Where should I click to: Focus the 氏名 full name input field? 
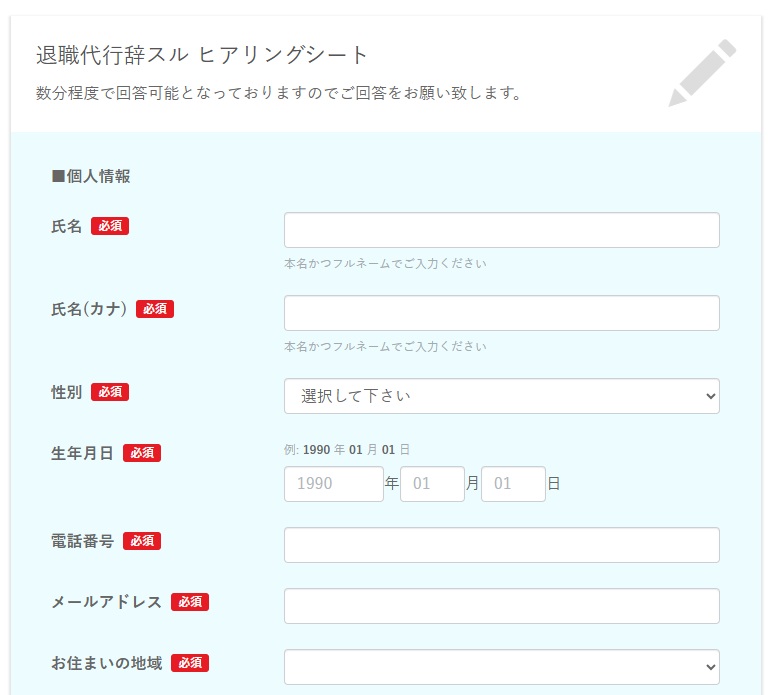[501, 230]
